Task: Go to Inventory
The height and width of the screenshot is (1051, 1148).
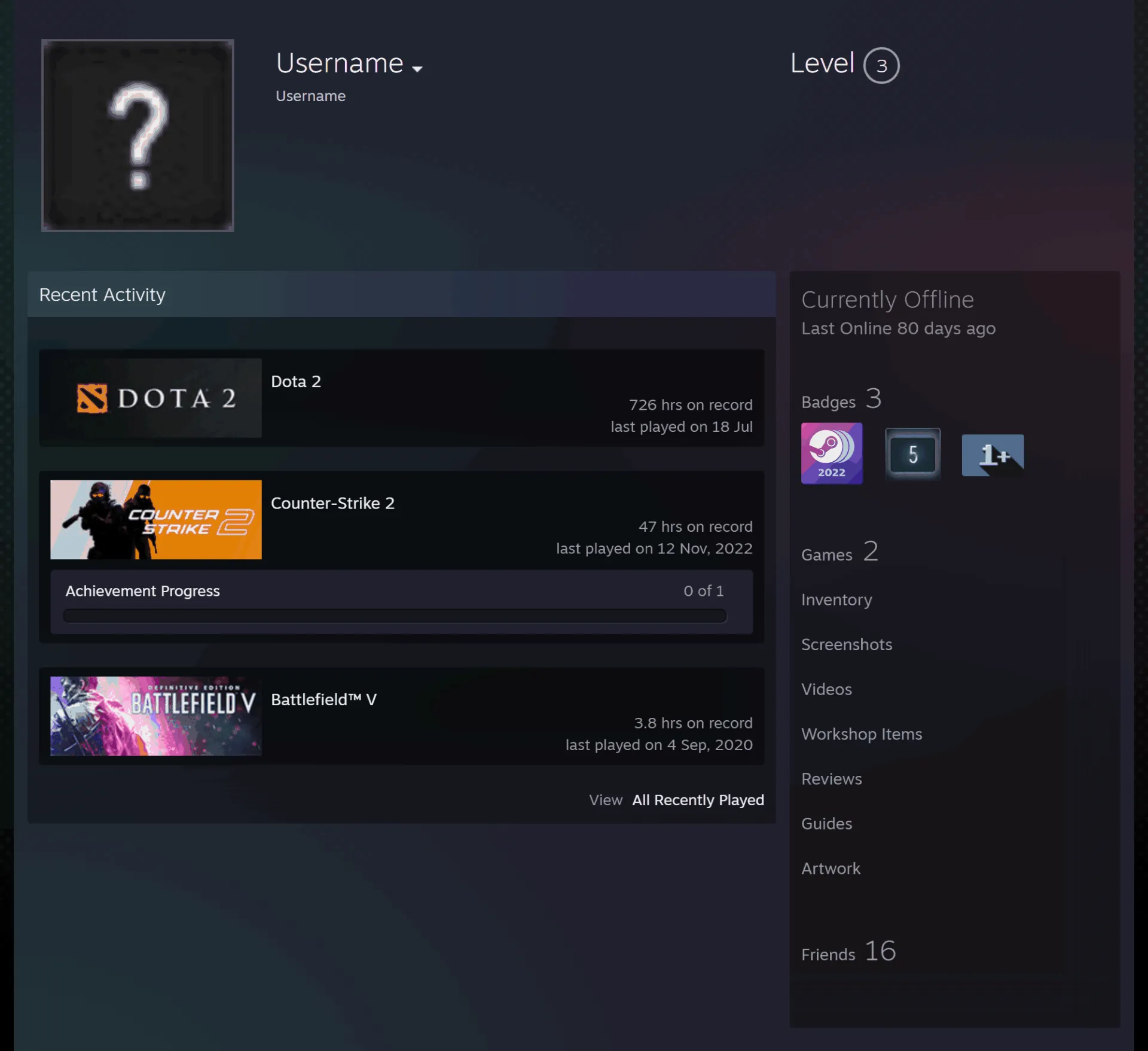Action: [836, 599]
